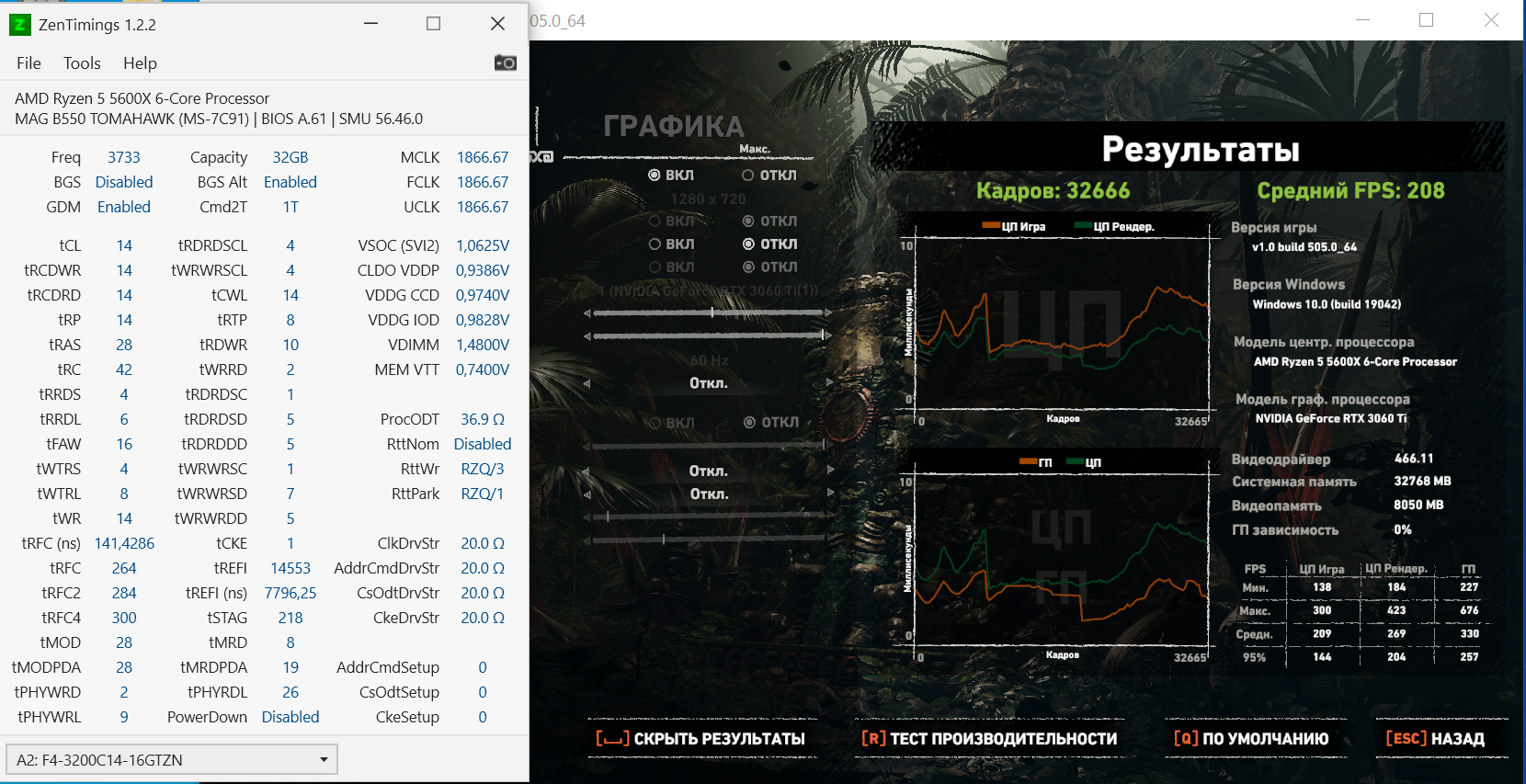Select the tRC value 42
The width and height of the screenshot is (1526, 784).
(x=124, y=369)
